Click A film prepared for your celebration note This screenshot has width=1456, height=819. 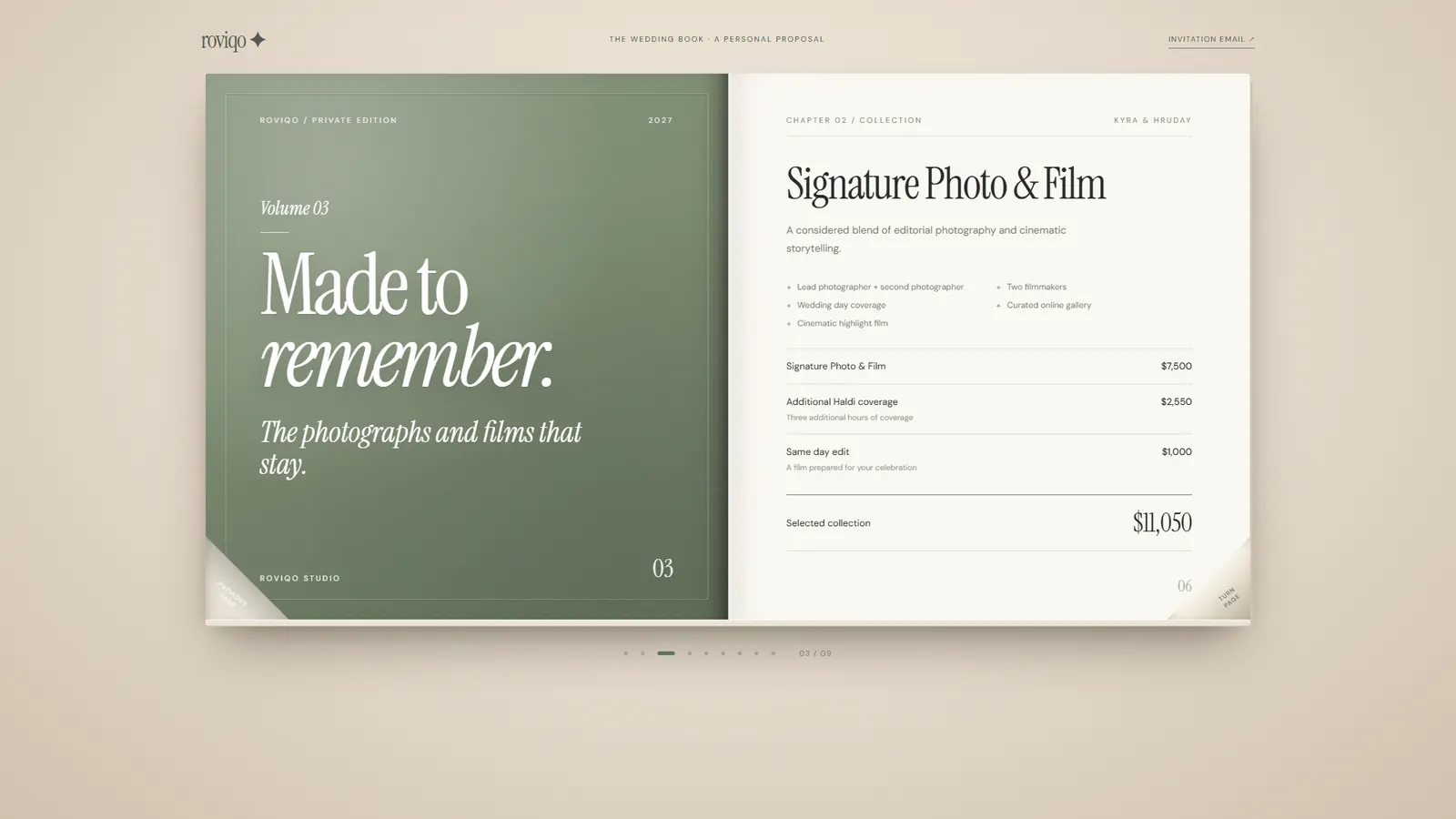coord(852,468)
